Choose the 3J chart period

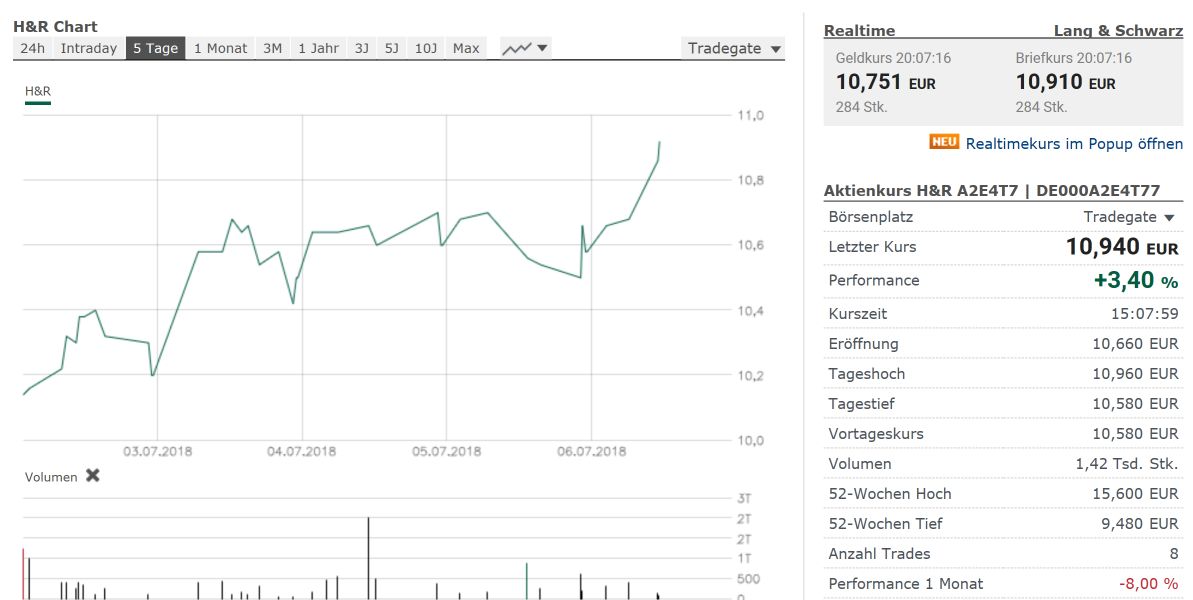click(361, 48)
